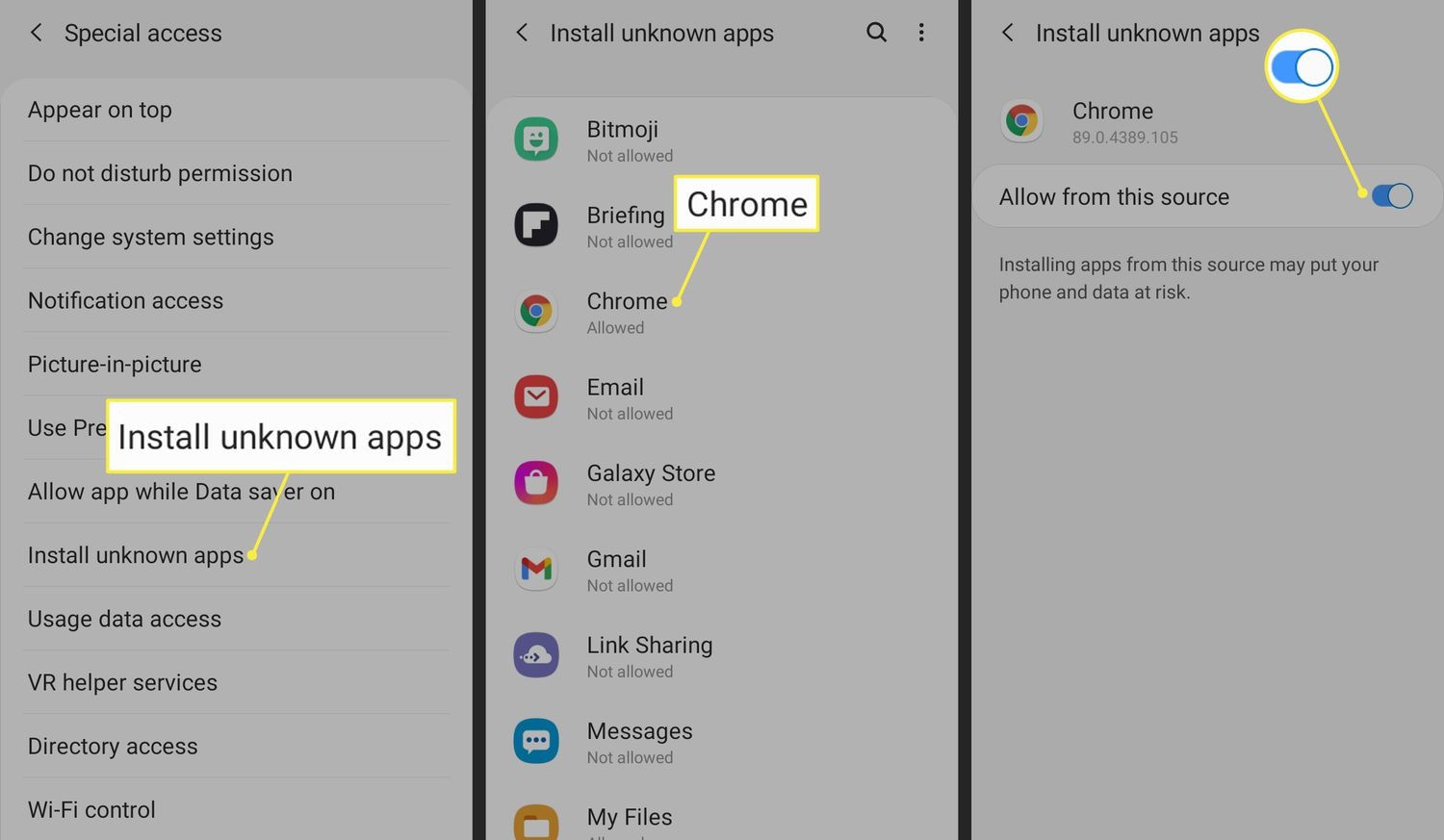The width and height of the screenshot is (1444, 840).
Task: Select Gmail app name
Action: [617, 559]
